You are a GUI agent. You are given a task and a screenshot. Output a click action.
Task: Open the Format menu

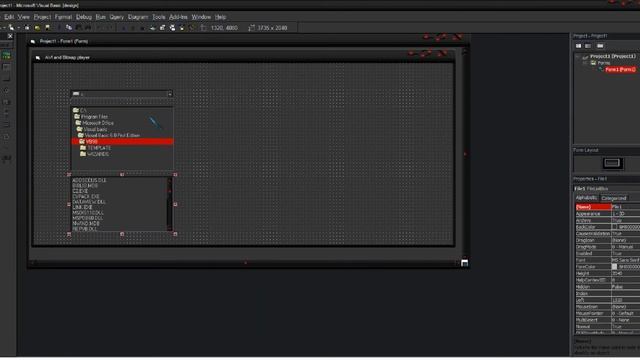[x=63, y=17]
